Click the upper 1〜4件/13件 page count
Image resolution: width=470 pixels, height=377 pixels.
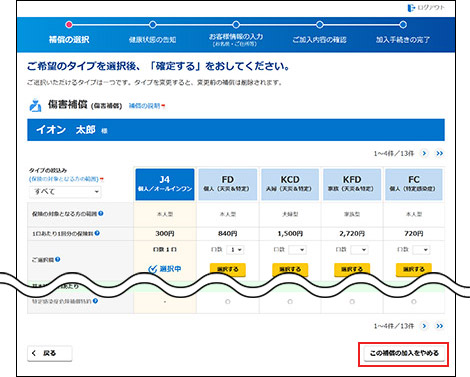pos(394,153)
